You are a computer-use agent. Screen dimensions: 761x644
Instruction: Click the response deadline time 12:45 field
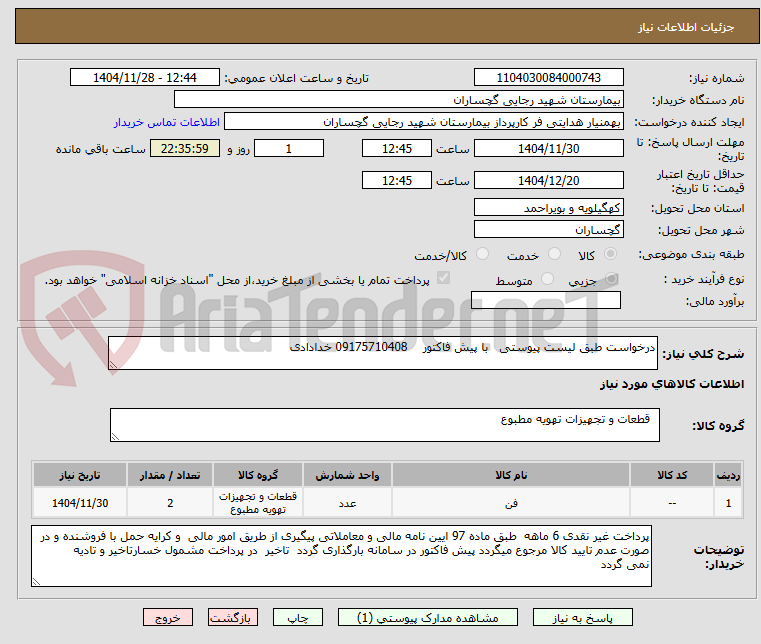[x=397, y=149]
